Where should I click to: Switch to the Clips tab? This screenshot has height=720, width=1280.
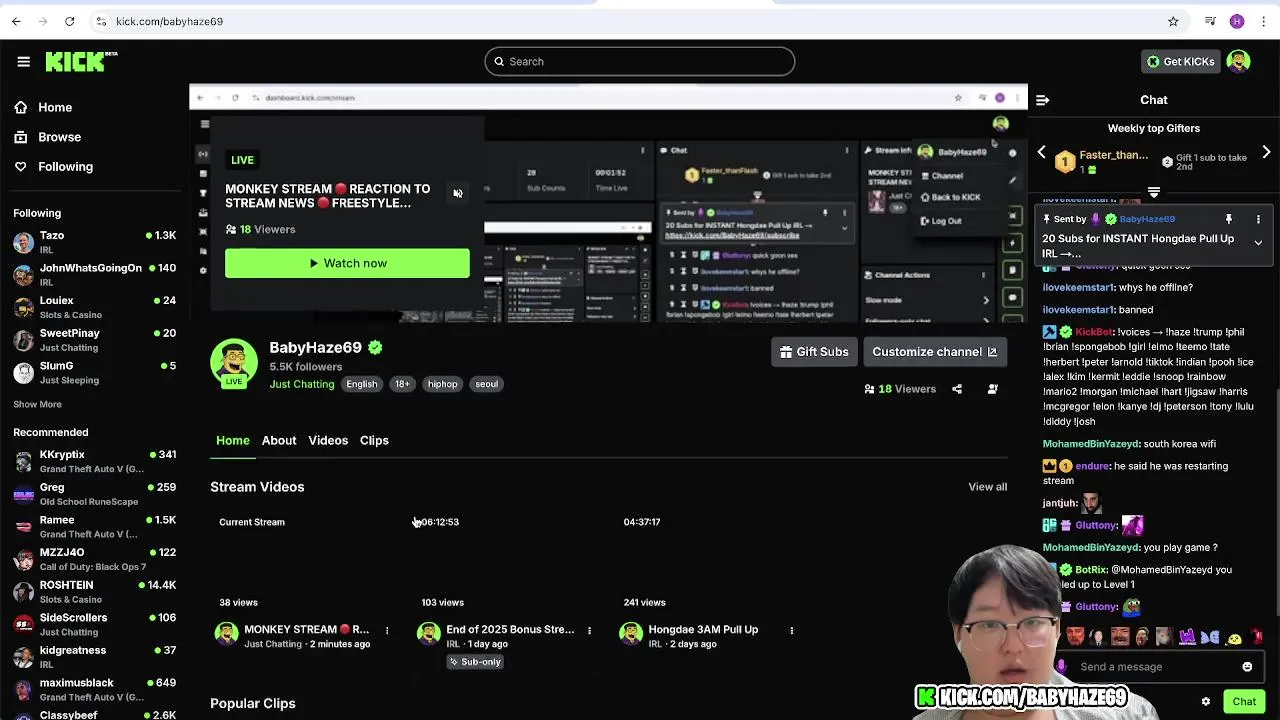(x=374, y=441)
